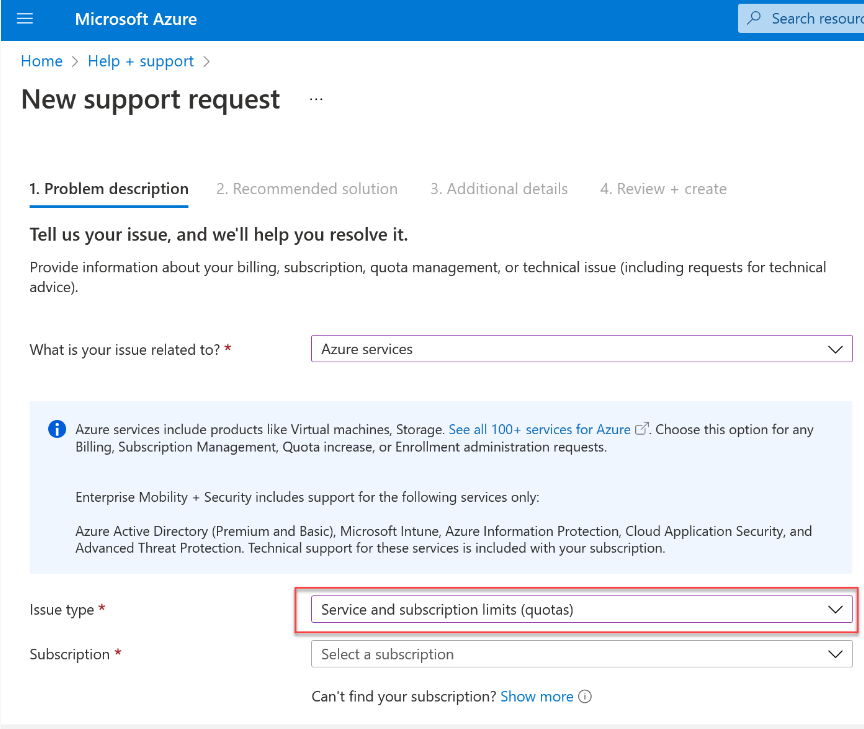Viewport: 864px width, 729px height.
Task: Go to Recommended solution step
Action: tap(307, 189)
